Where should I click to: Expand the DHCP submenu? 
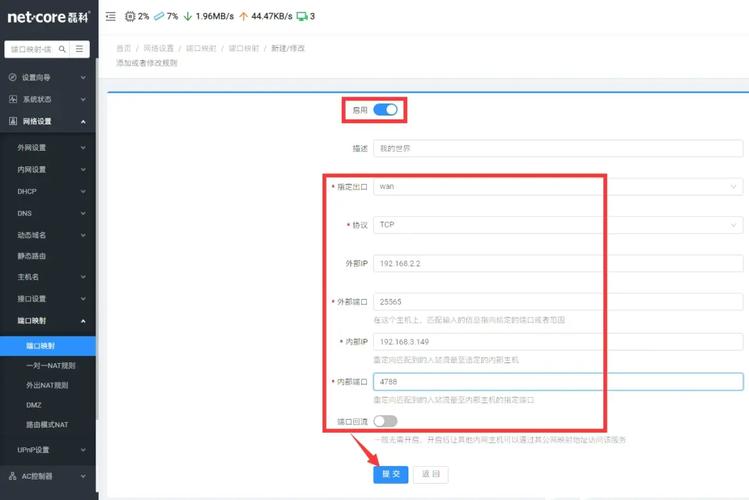click(x=48, y=191)
